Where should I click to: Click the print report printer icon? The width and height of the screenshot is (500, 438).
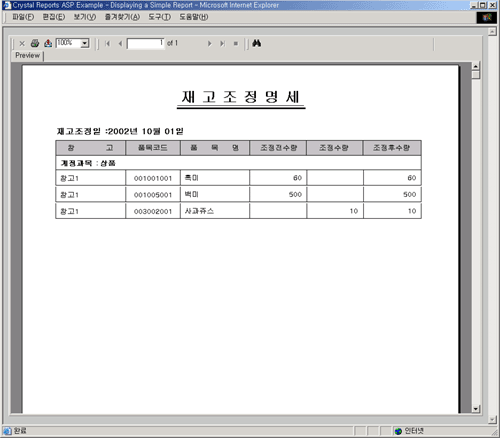35,43
